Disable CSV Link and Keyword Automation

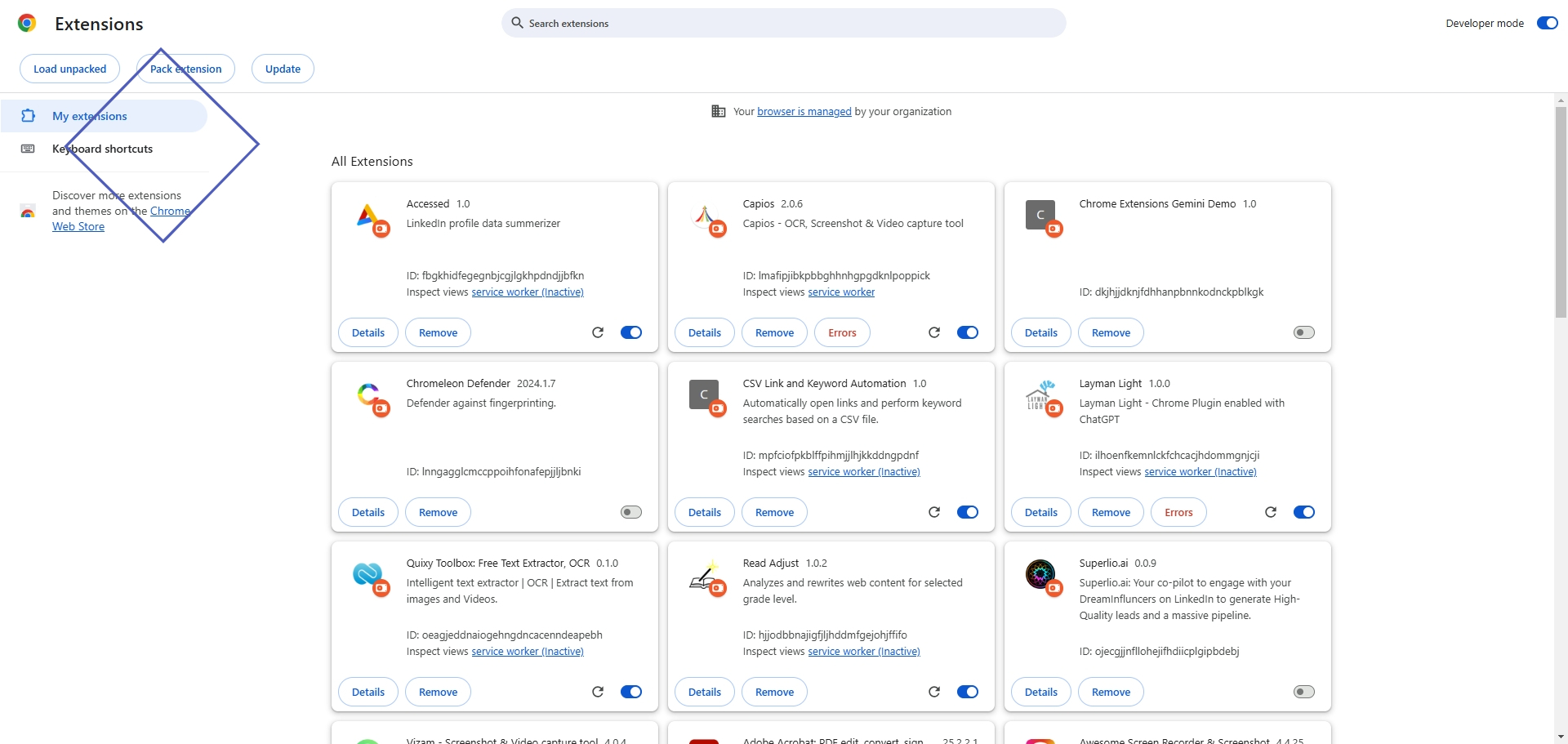pyautogui.click(x=968, y=512)
